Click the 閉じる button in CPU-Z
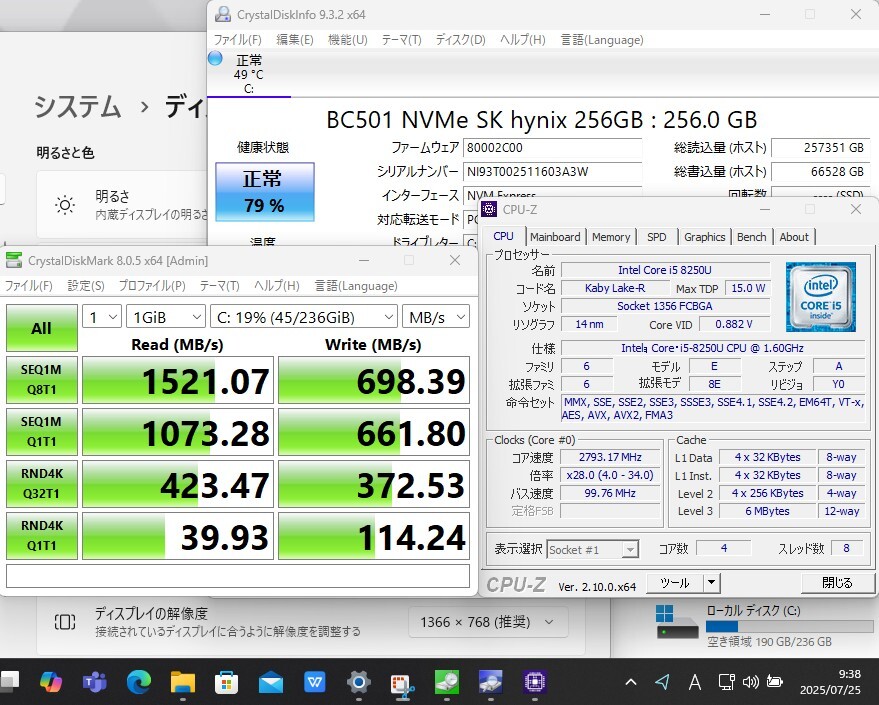The width and height of the screenshot is (879, 705). click(x=836, y=582)
